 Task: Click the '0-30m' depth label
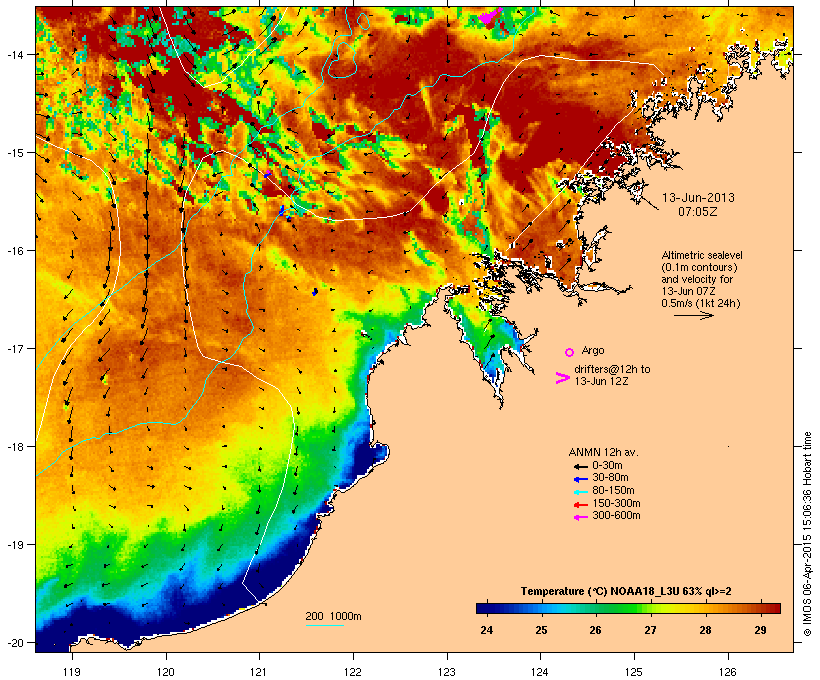tap(607, 466)
